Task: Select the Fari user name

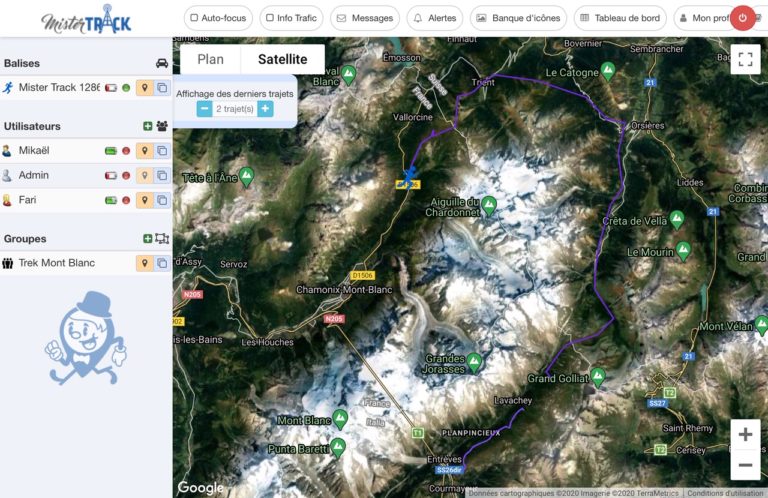Action: [27, 200]
